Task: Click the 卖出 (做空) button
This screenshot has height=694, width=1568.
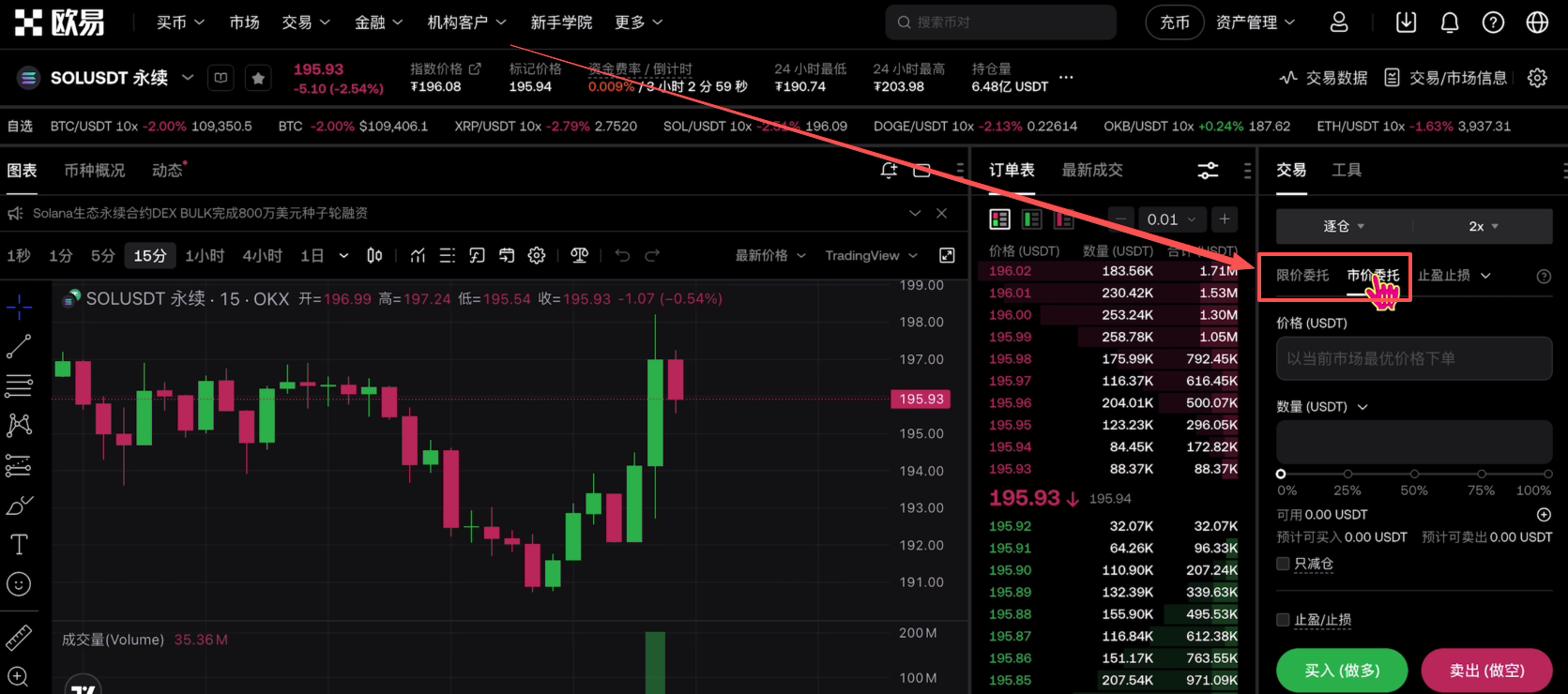Action: (1486, 671)
